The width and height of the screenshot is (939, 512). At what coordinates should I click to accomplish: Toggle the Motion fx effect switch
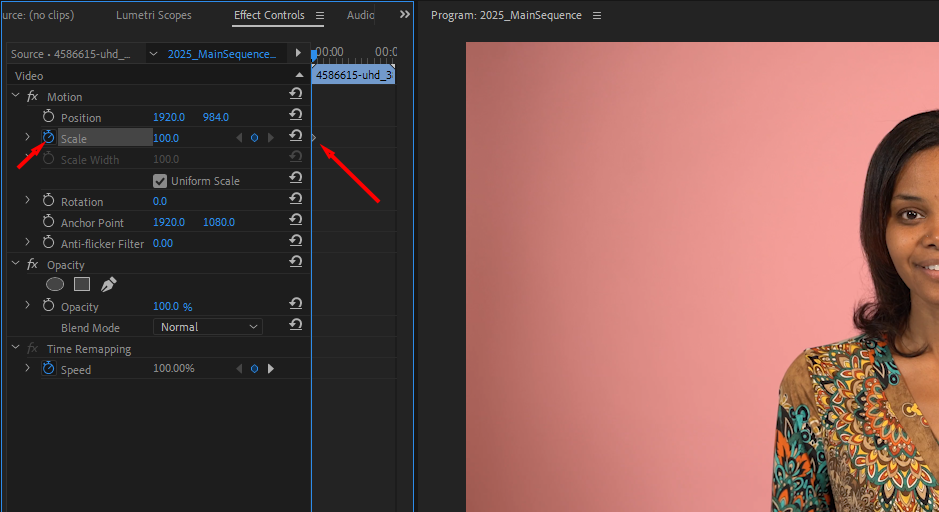32,96
